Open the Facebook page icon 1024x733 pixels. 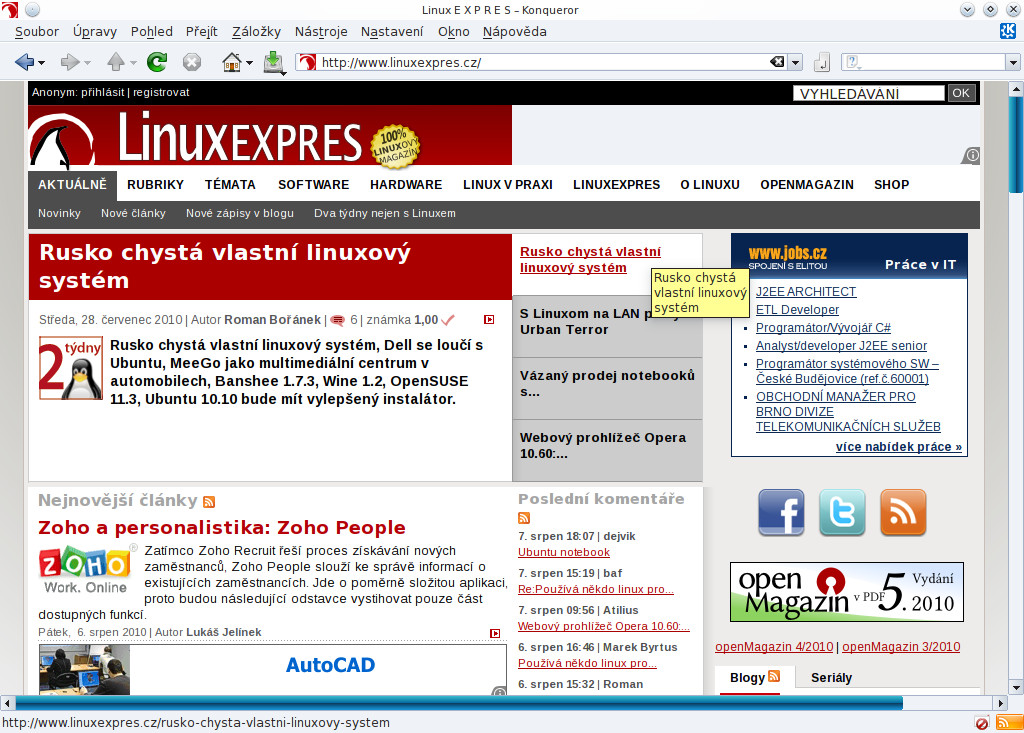point(781,512)
